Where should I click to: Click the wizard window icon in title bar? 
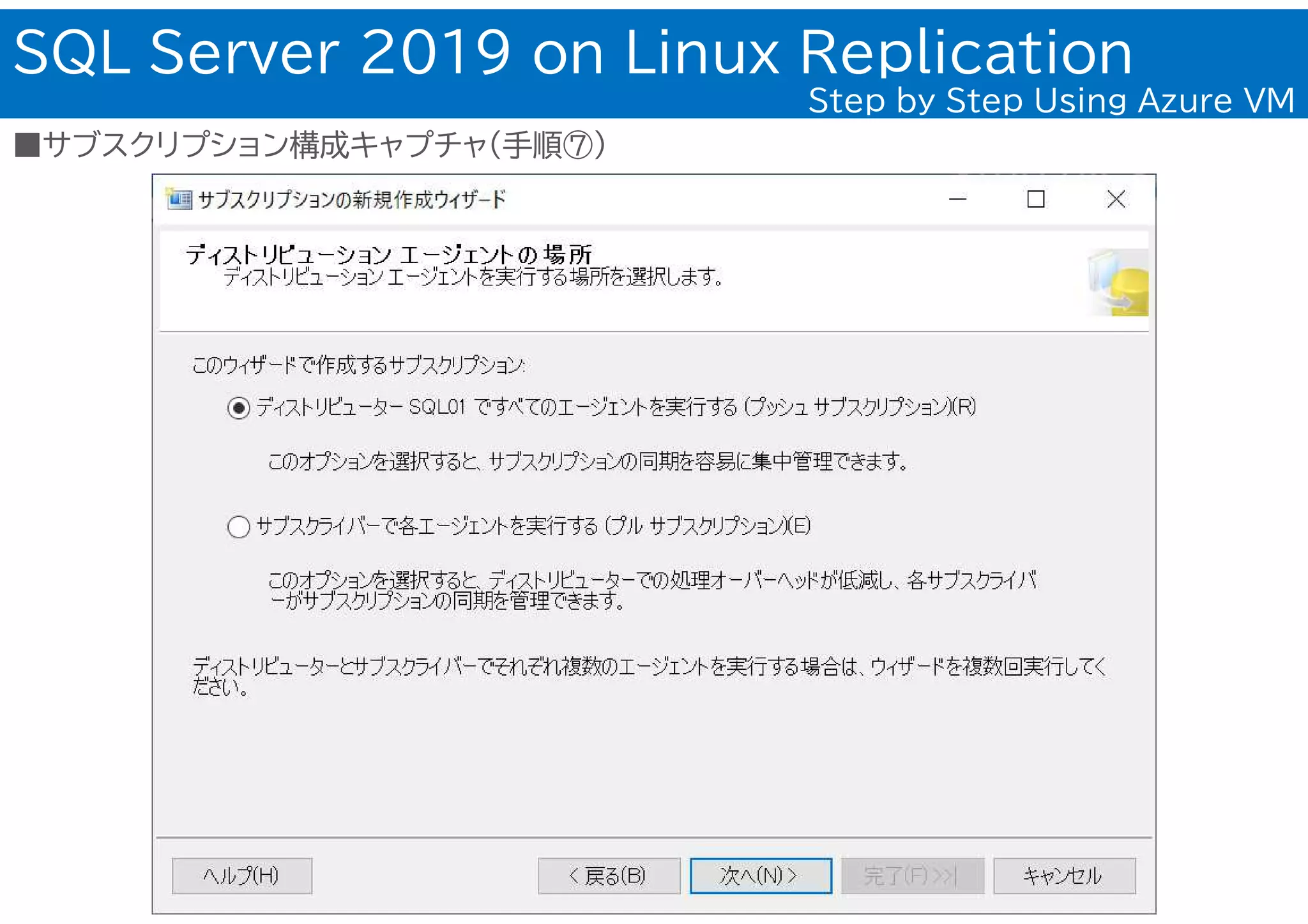tap(178, 199)
